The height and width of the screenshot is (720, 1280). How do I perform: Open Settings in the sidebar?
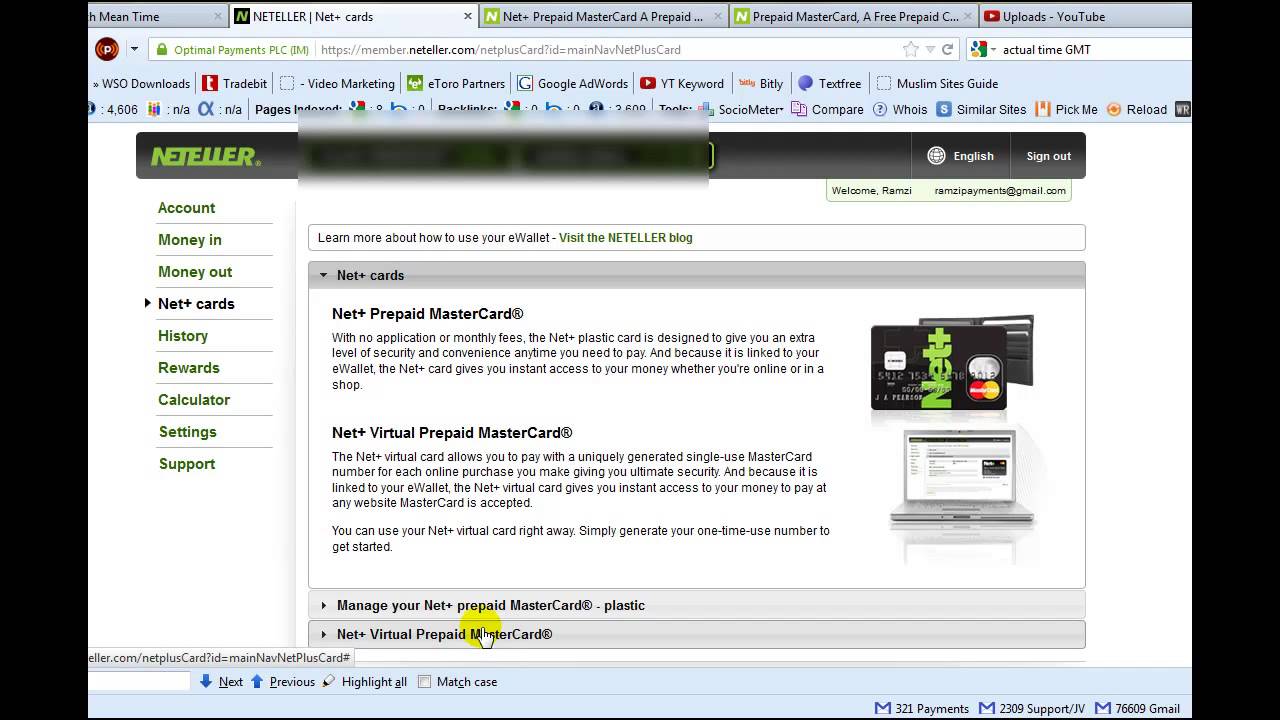click(187, 432)
